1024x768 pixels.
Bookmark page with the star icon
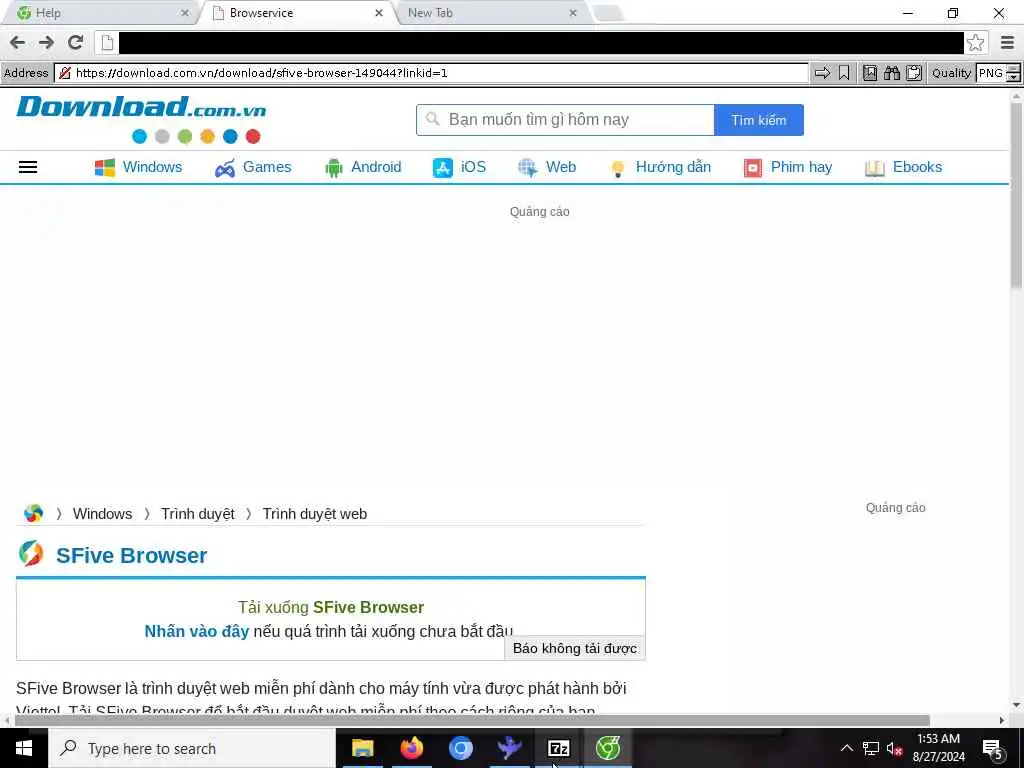click(976, 43)
